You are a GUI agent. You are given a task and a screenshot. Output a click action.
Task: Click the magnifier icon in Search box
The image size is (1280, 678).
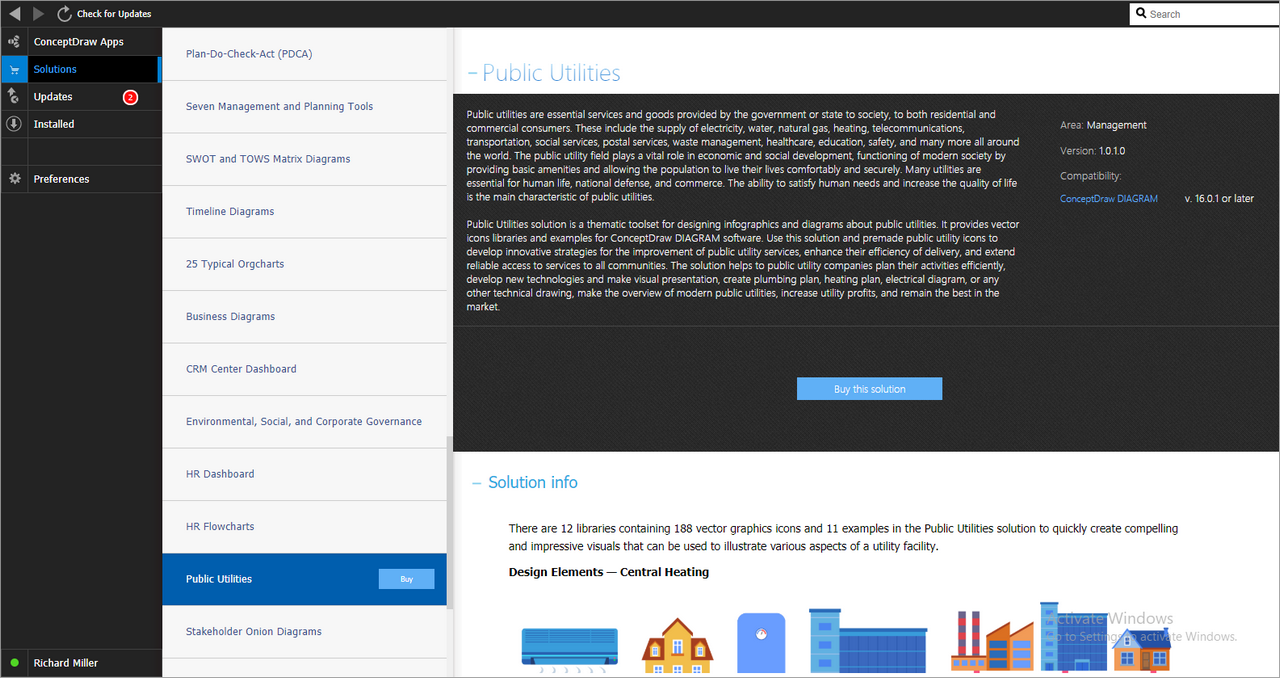1141,14
